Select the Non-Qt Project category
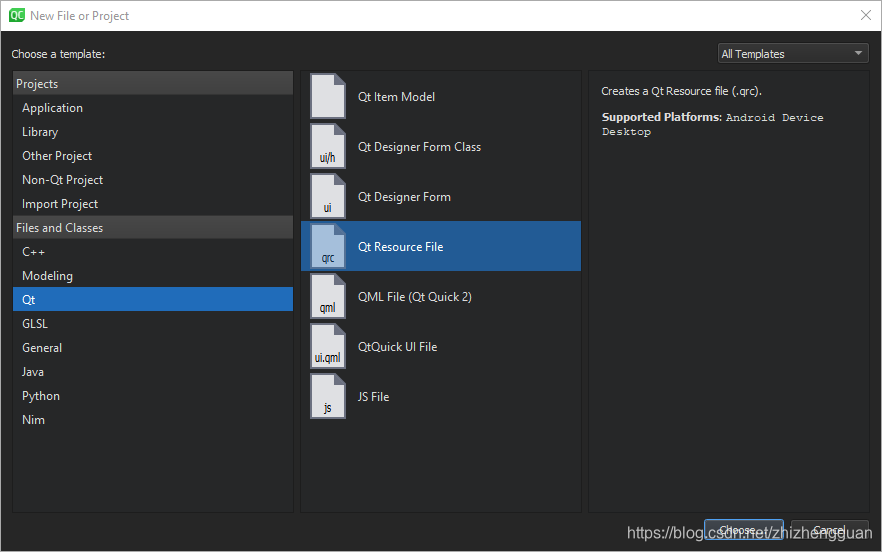The height and width of the screenshot is (552, 882). [153, 179]
